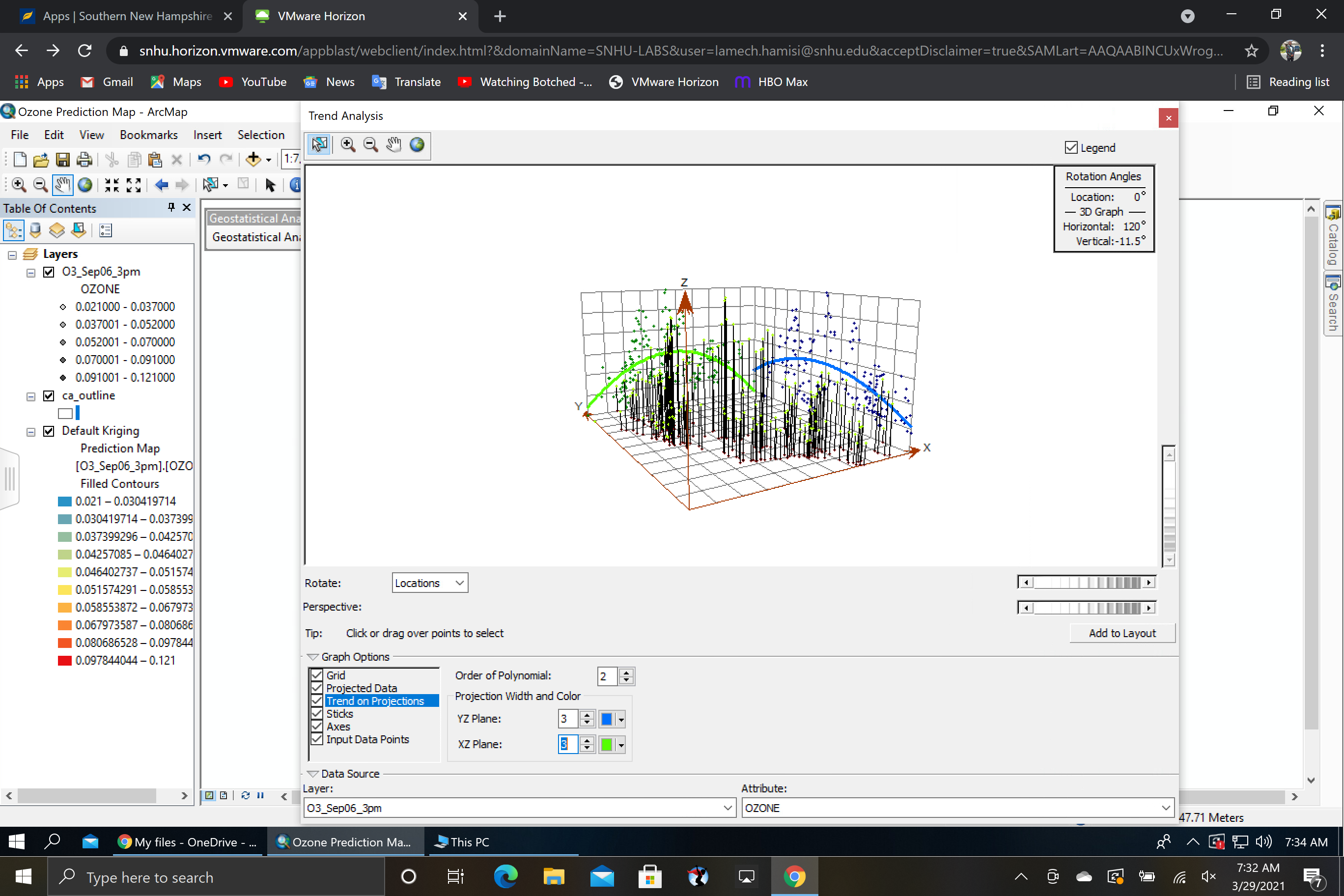This screenshot has height=896, width=1344.
Task: Click List By Selection icon
Action: click(x=78, y=230)
